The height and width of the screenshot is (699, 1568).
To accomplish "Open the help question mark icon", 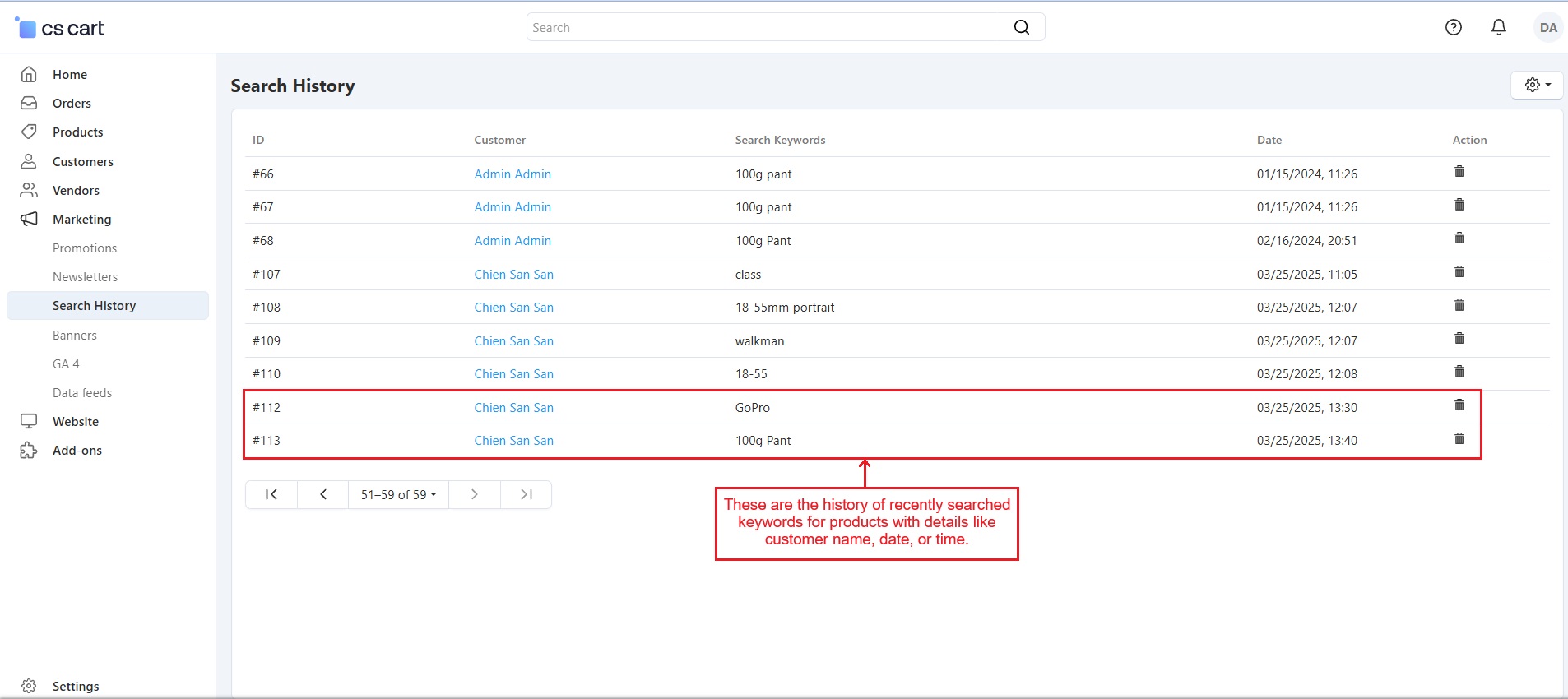I will click(x=1453, y=27).
